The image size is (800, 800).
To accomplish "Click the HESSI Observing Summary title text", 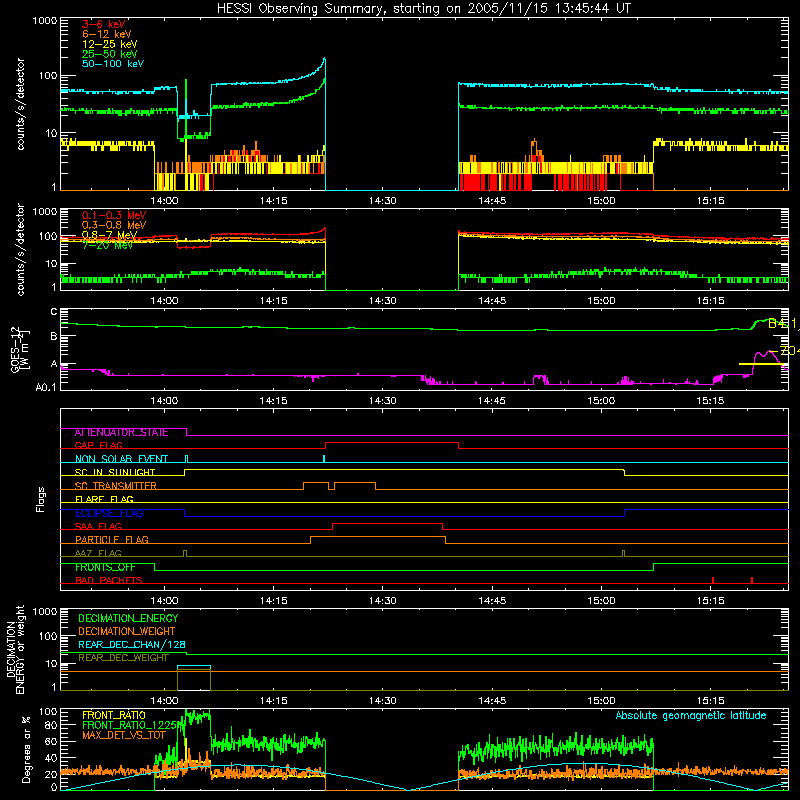I will click(423, 8).
